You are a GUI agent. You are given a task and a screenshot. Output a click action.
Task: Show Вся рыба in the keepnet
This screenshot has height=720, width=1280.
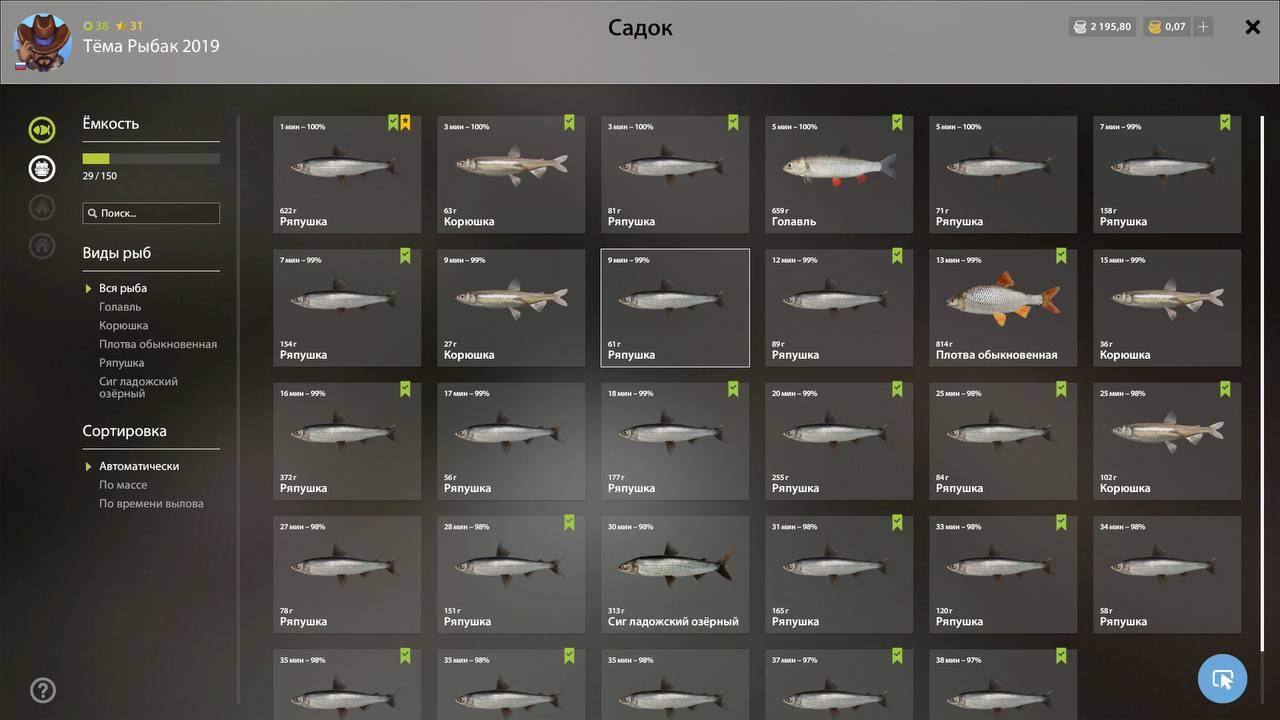click(123, 288)
